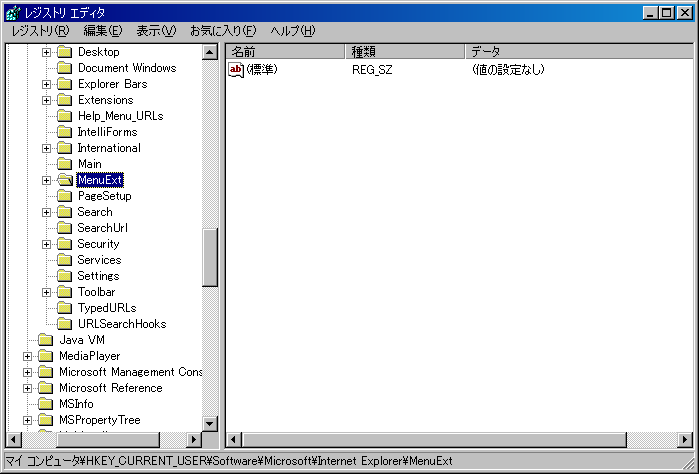Click the Services folder icon
Viewport: 699px width, 474px height.
coord(65,260)
